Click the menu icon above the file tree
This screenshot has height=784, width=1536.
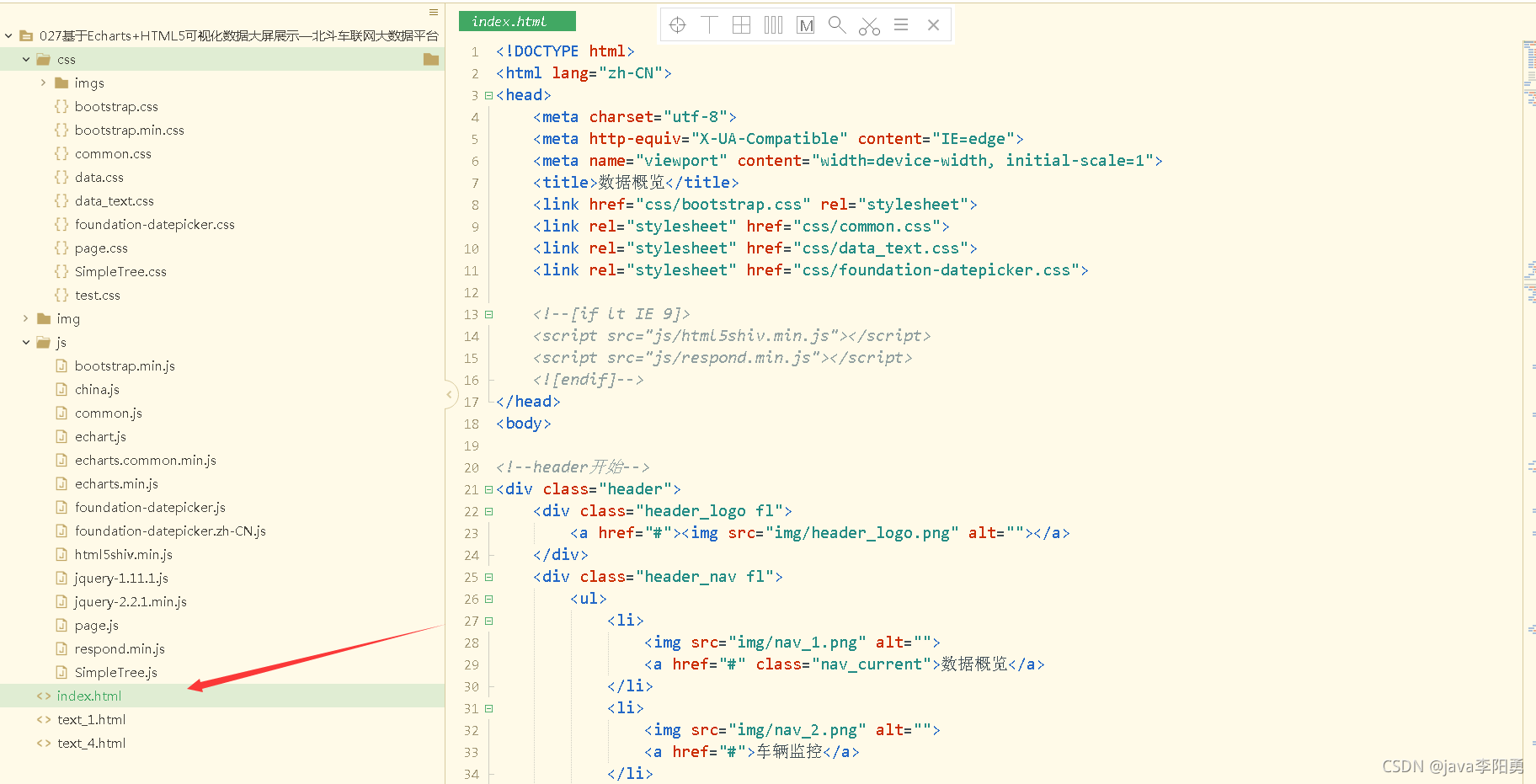433,12
